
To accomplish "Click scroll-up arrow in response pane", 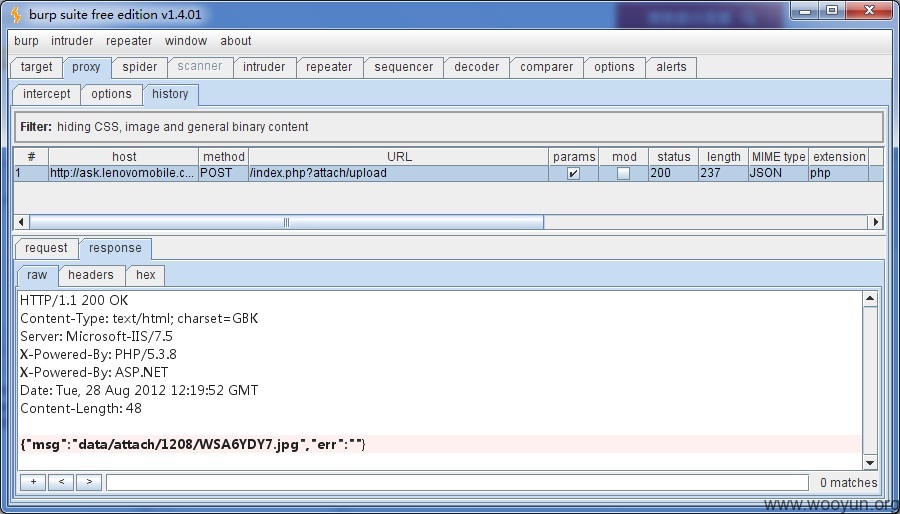I will [x=870, y=299].
